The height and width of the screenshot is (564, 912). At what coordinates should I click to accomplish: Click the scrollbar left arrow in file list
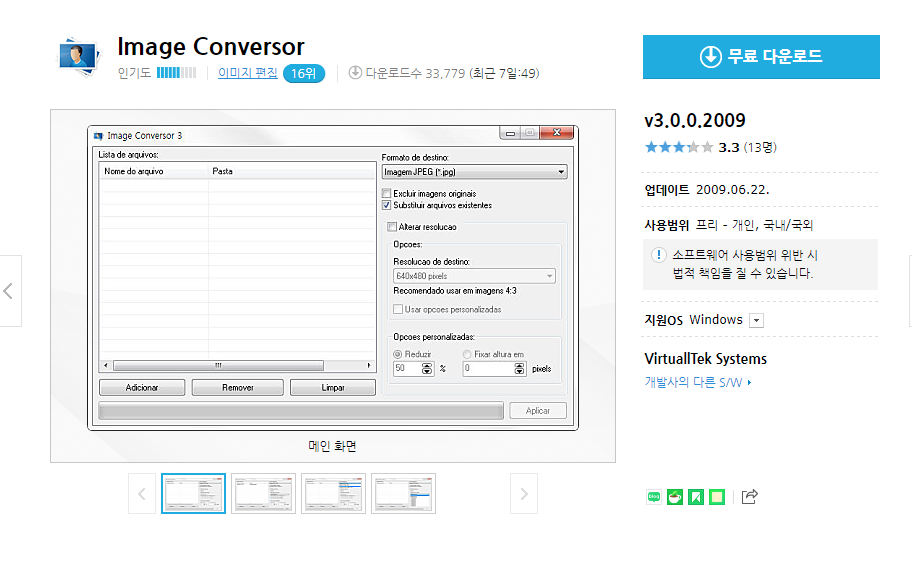click(x=106, y=366)
